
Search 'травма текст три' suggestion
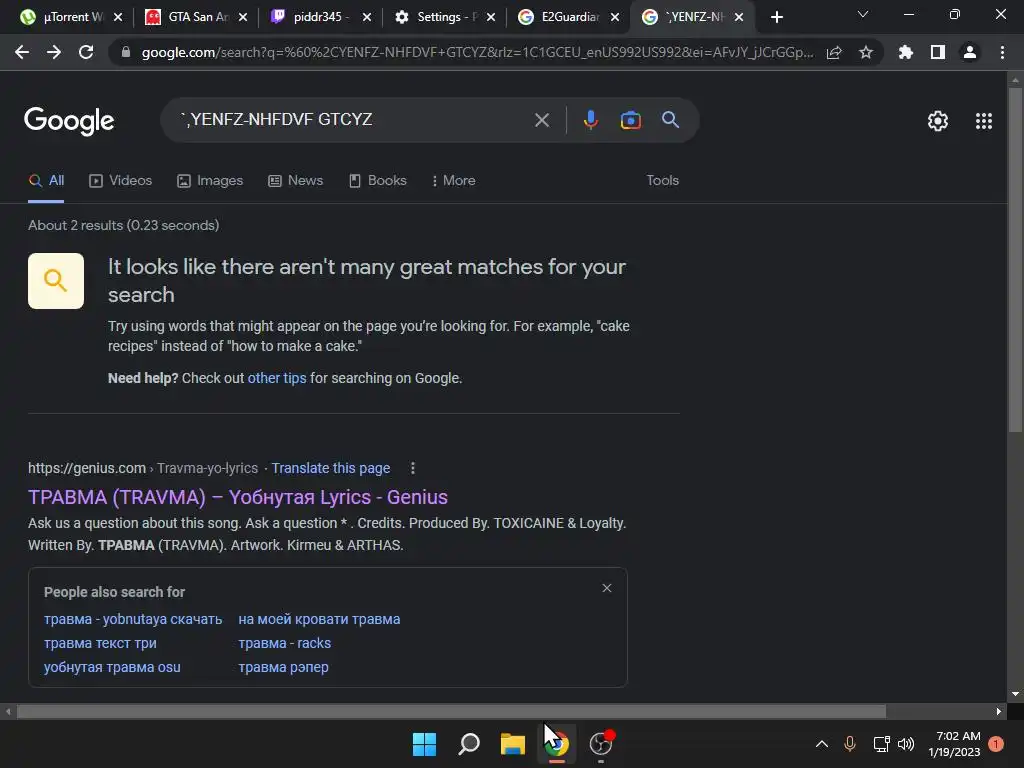(100, 643)
